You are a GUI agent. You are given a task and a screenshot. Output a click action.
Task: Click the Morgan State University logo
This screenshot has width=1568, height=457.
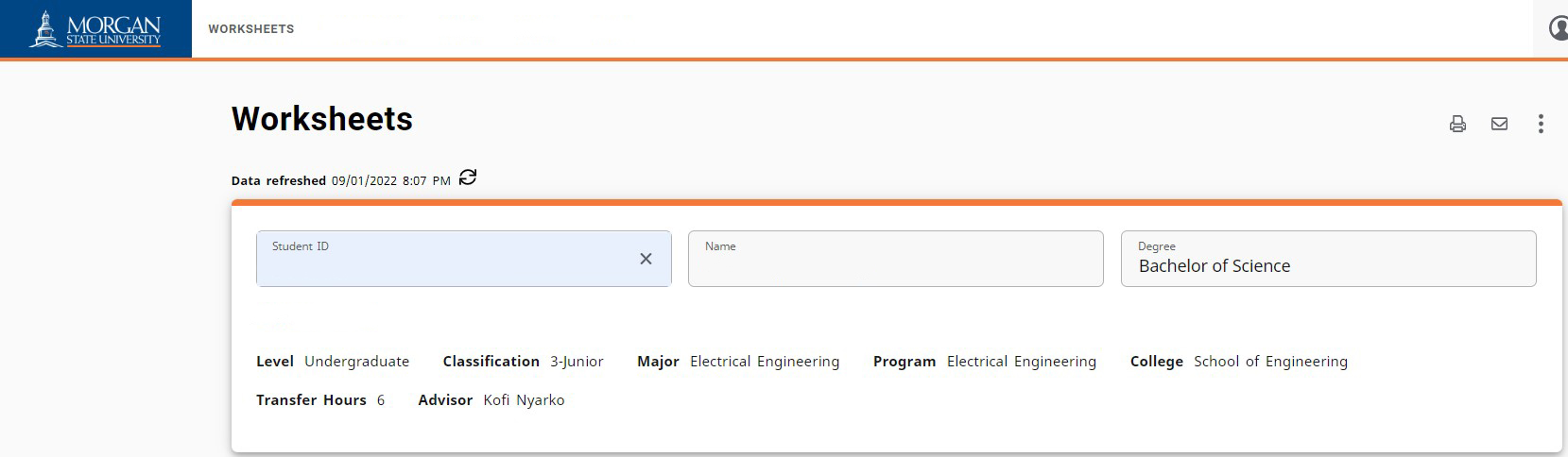coord(95,29)
